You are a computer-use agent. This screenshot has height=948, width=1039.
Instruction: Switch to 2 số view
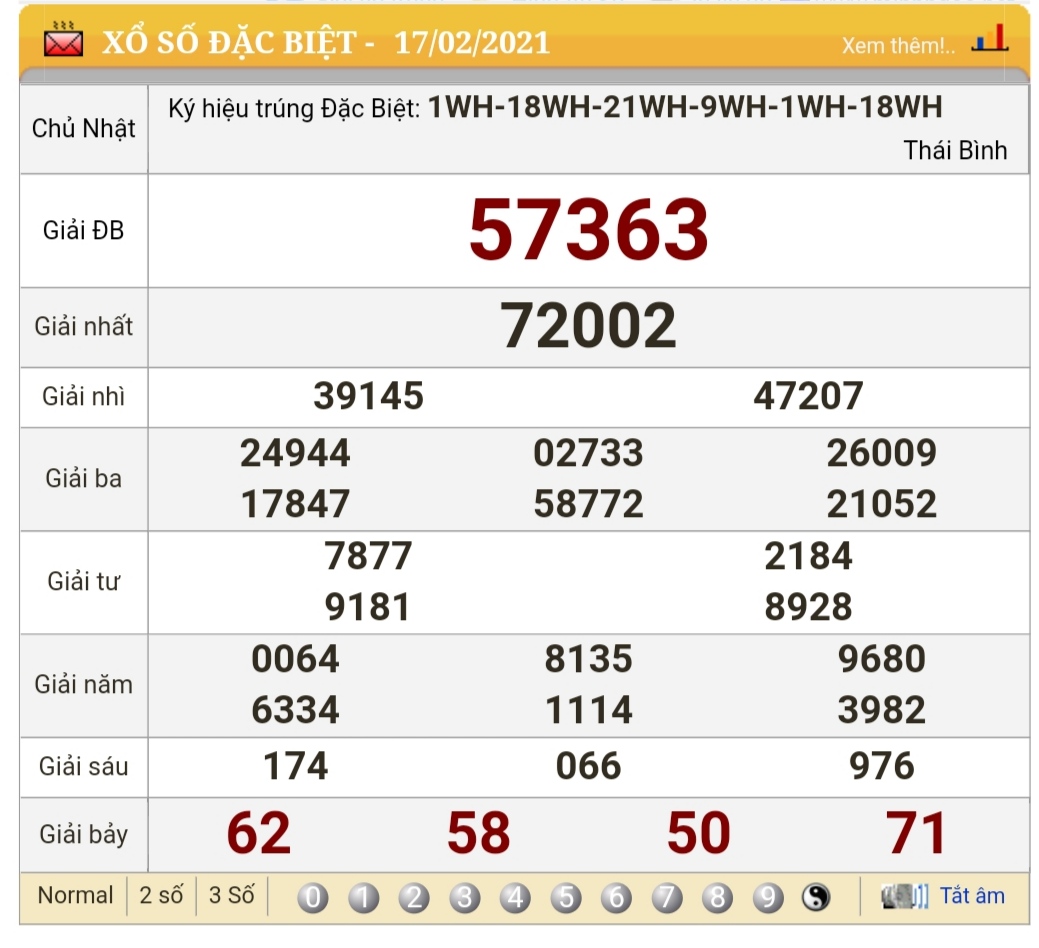pos(161,895)
